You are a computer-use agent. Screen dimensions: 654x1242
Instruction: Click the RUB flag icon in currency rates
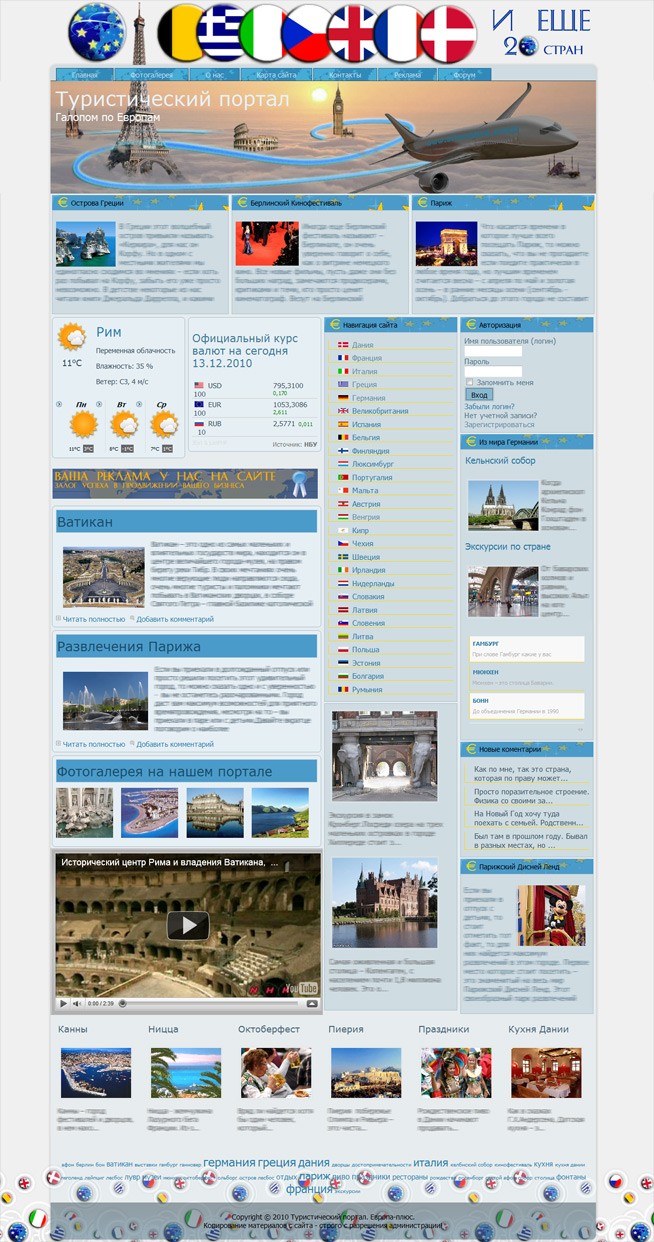click(x=199, y=423)
